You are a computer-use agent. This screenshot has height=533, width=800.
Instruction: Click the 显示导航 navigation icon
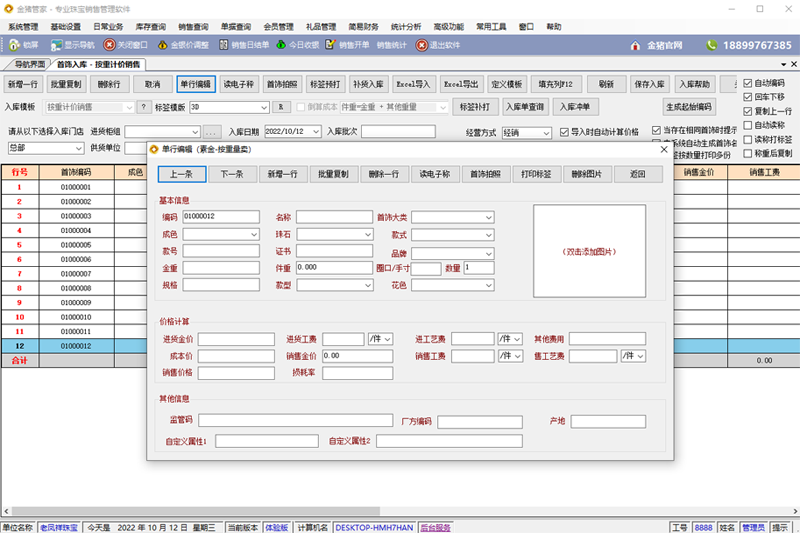[56, 45]
